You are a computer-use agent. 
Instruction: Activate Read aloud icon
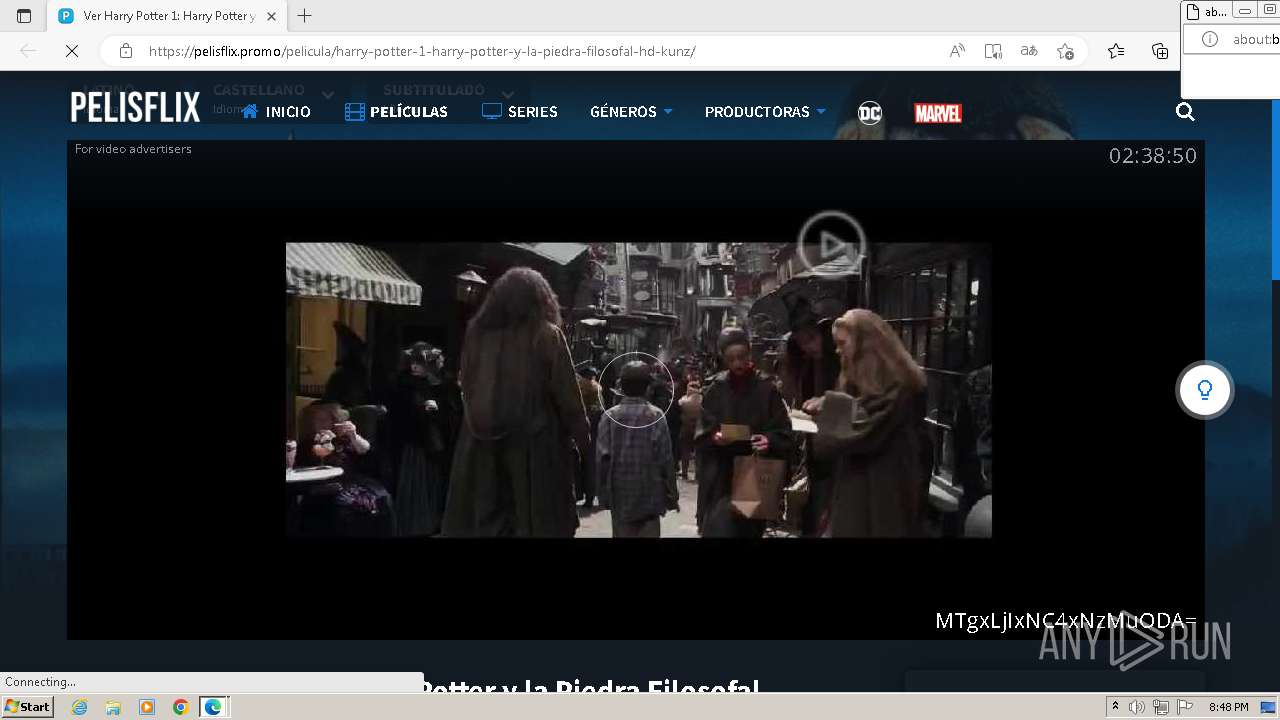(957, 51)
